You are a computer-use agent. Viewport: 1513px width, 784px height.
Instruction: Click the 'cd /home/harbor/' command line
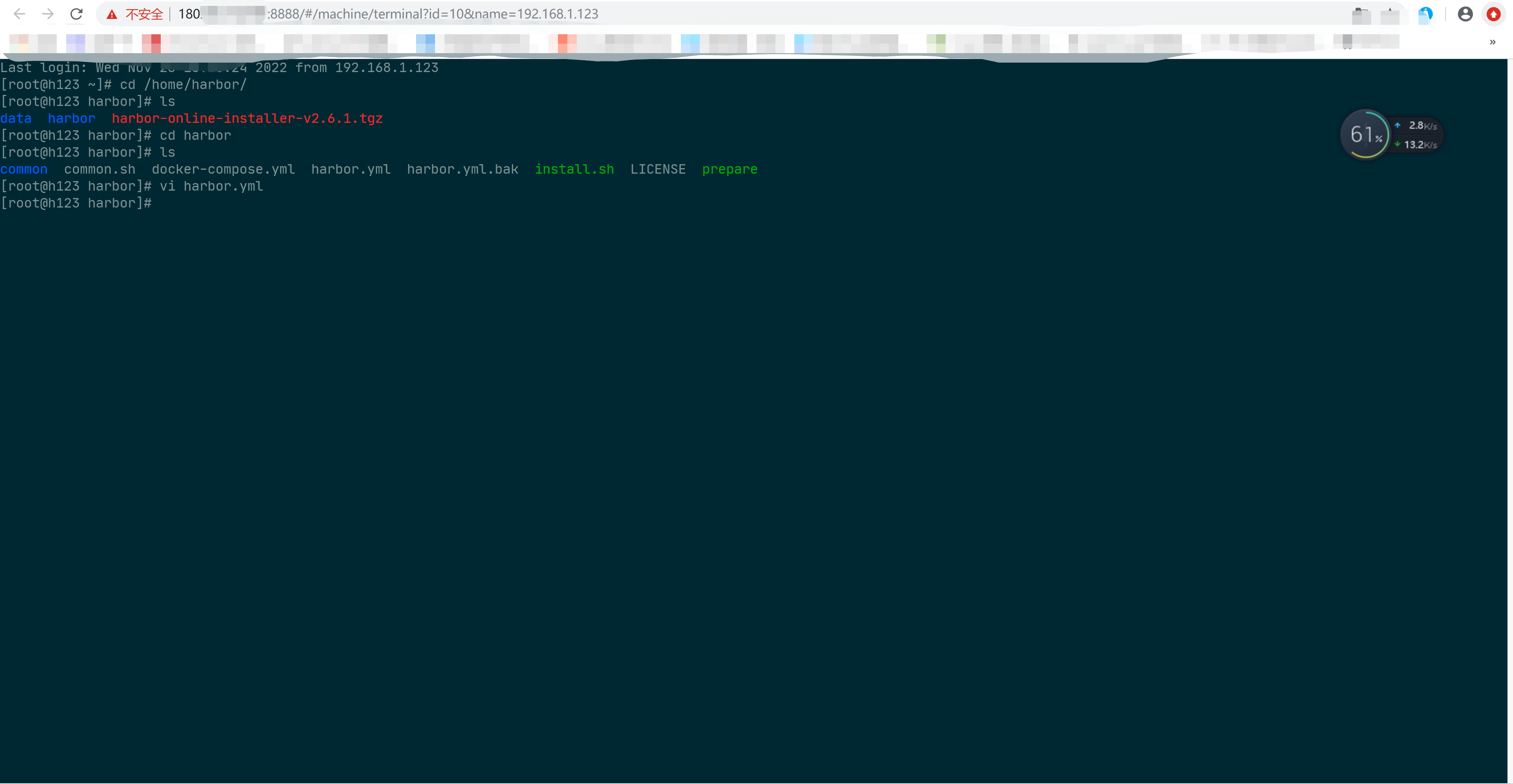click(124, 85)
